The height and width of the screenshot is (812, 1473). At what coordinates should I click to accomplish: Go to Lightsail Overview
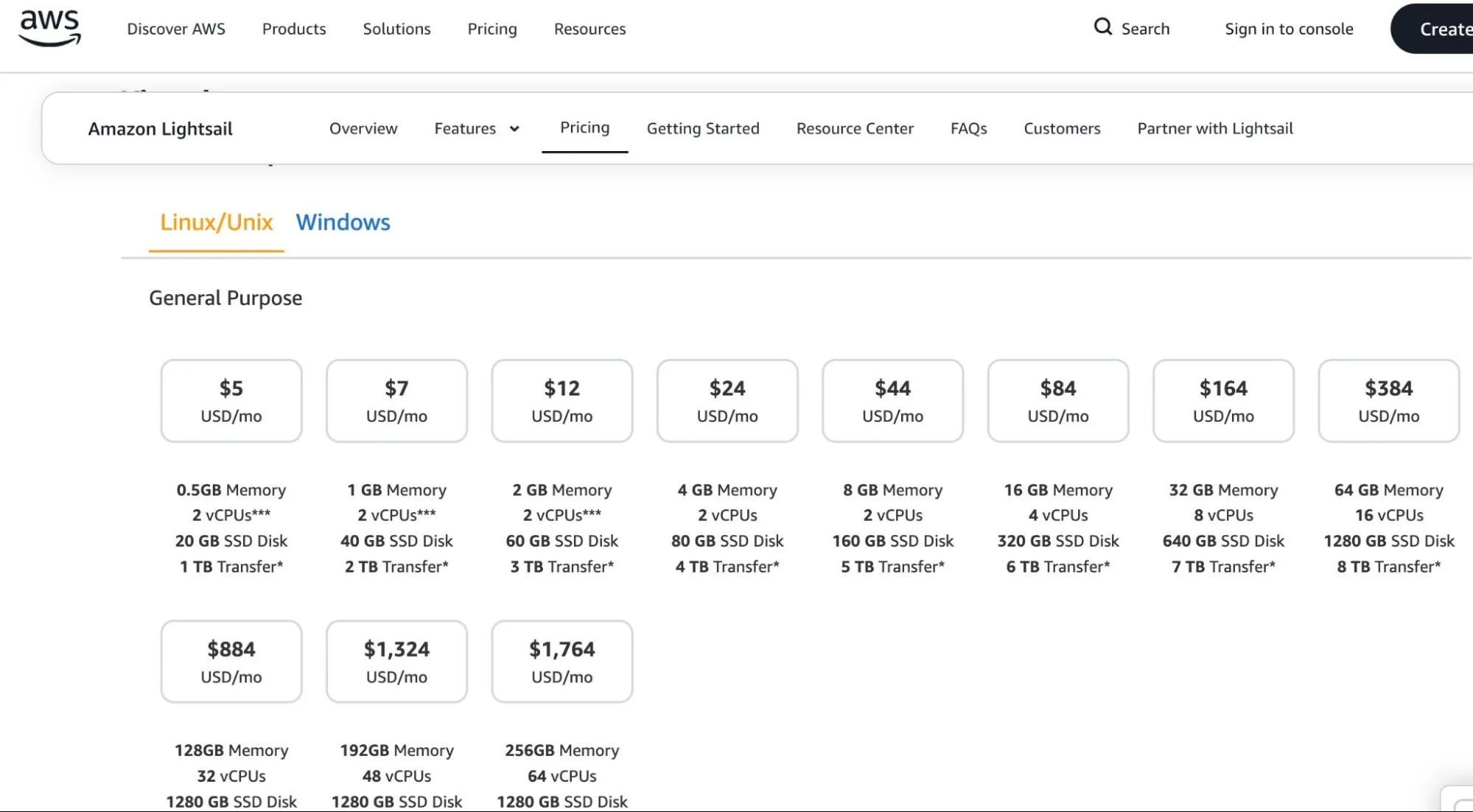coord(363,128)
